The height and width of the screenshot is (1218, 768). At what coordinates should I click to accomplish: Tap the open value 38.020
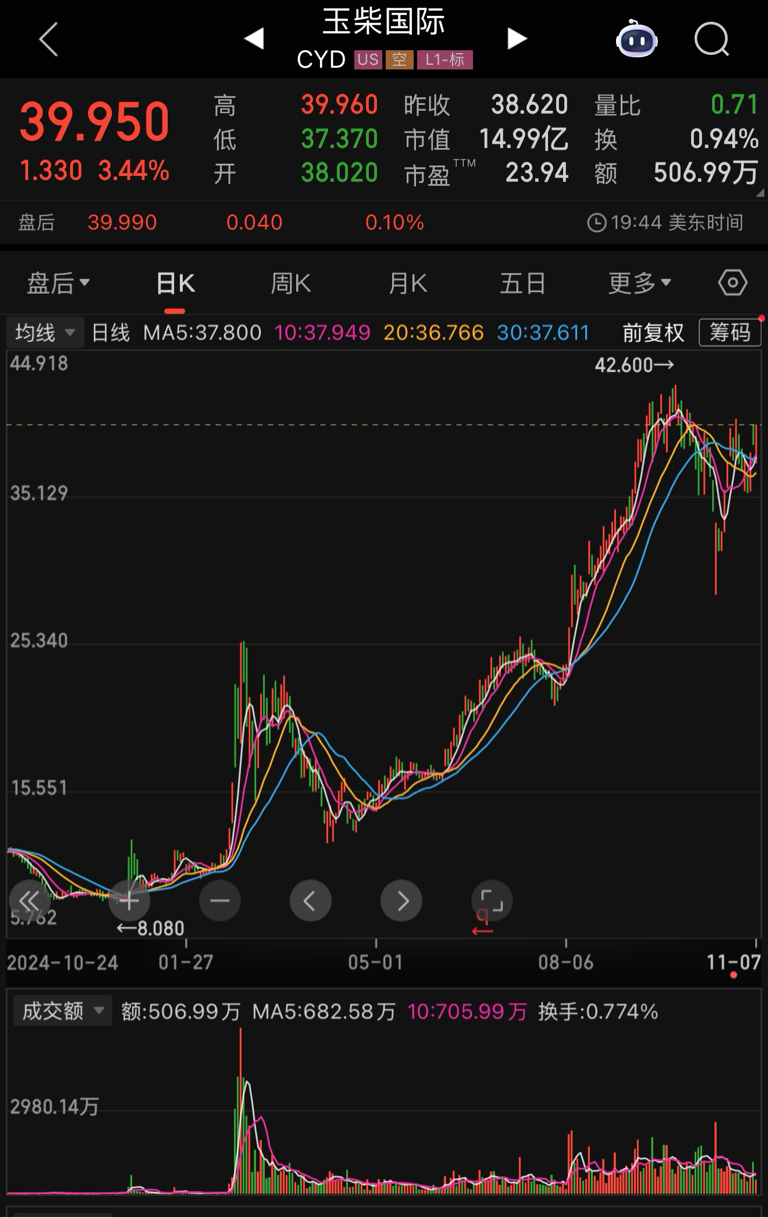click(340, 173)
